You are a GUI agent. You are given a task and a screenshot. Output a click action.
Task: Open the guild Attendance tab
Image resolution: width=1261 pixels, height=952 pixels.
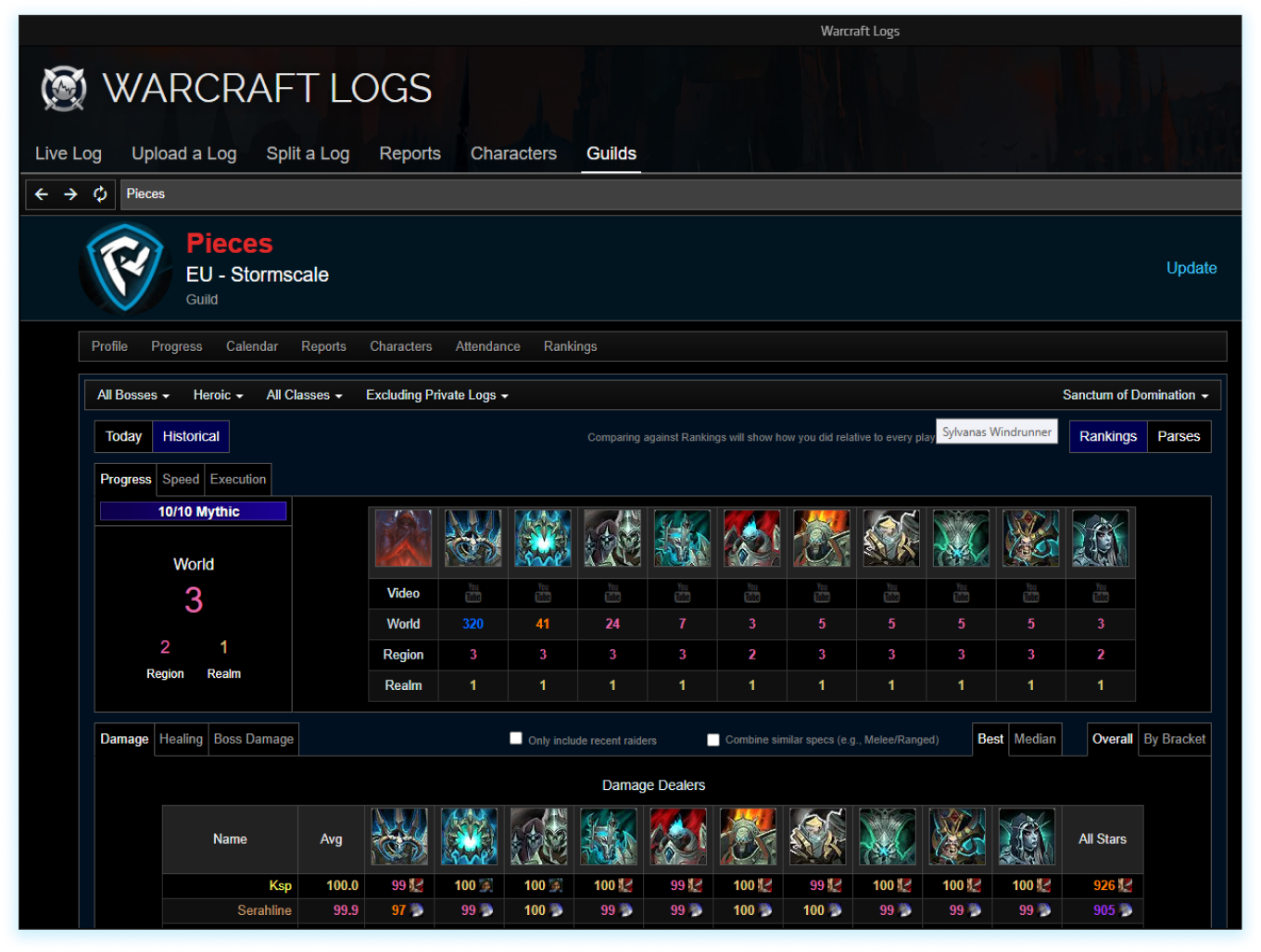[x=487, y=346]
